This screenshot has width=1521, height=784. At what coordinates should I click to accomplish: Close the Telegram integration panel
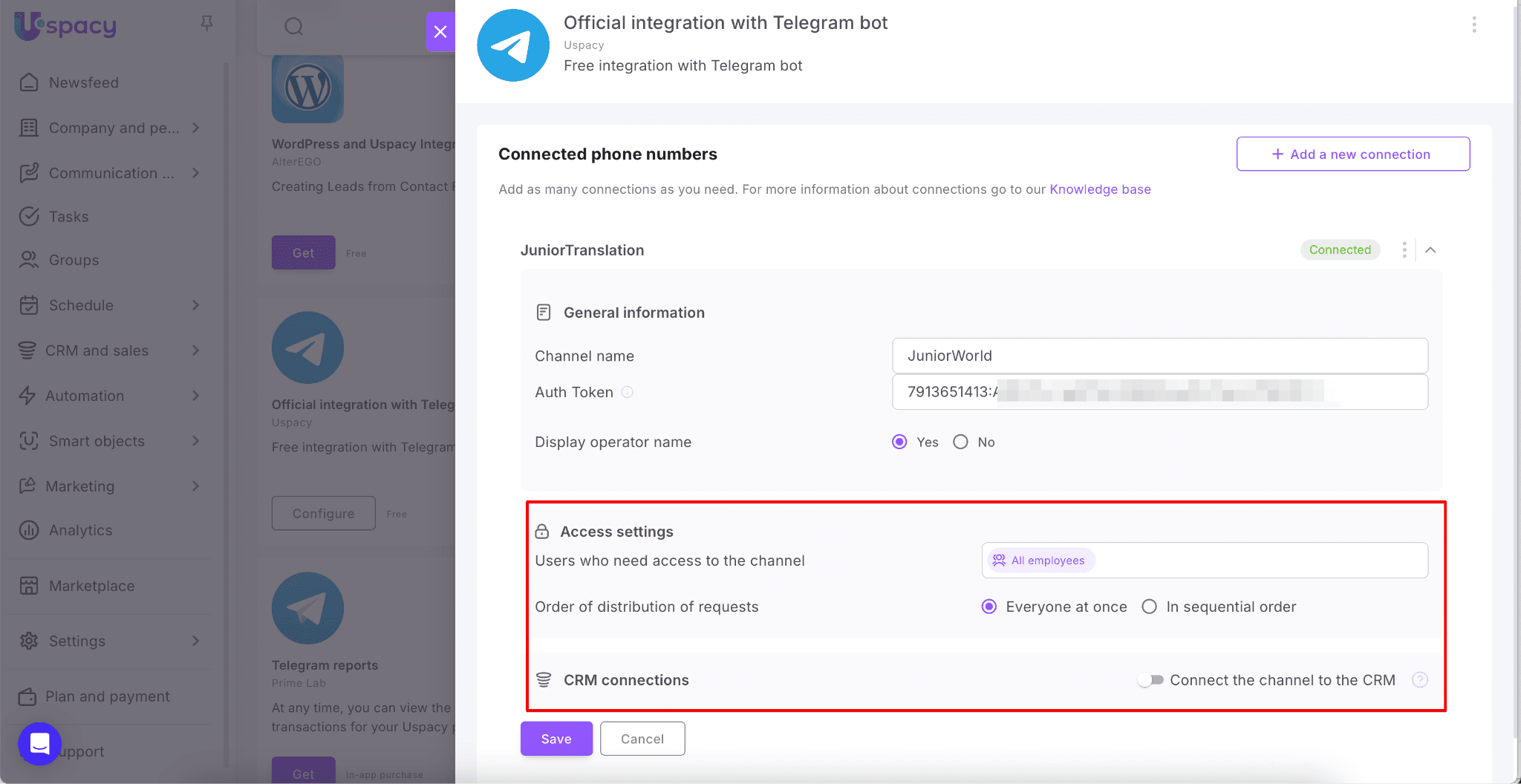[x=440, y=32]
